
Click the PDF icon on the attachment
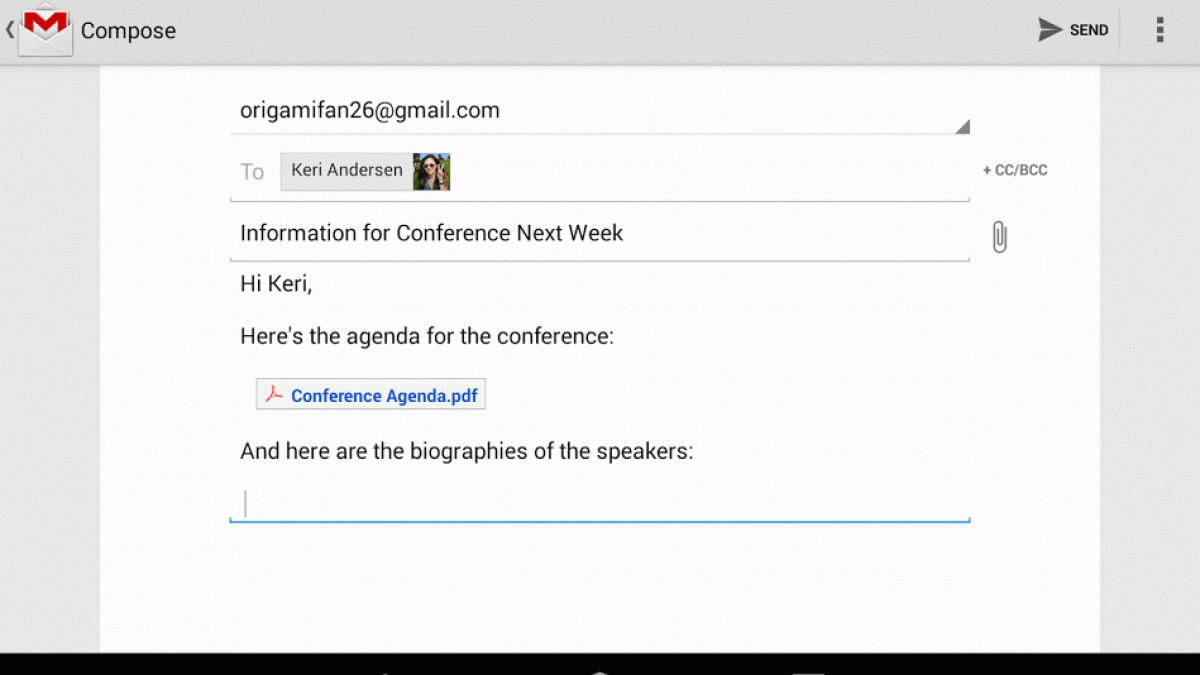click(x=273, y=395)
